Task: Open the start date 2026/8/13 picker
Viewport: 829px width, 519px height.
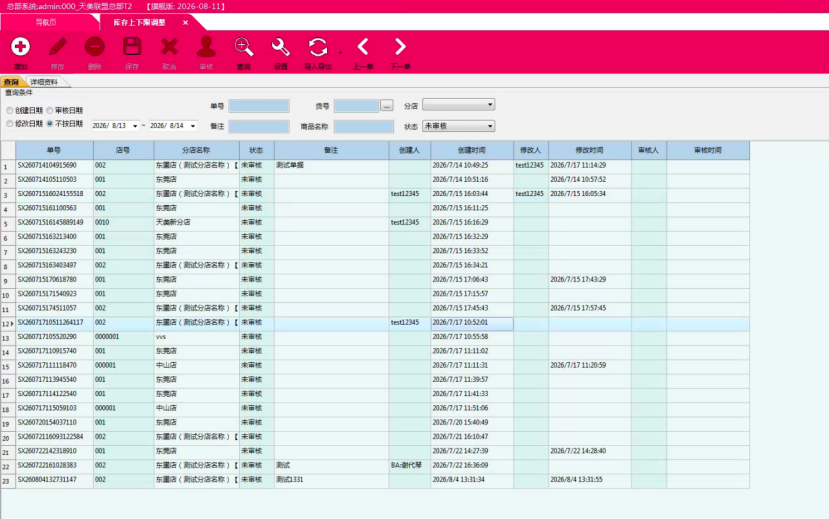Action: tap(135, 126)
